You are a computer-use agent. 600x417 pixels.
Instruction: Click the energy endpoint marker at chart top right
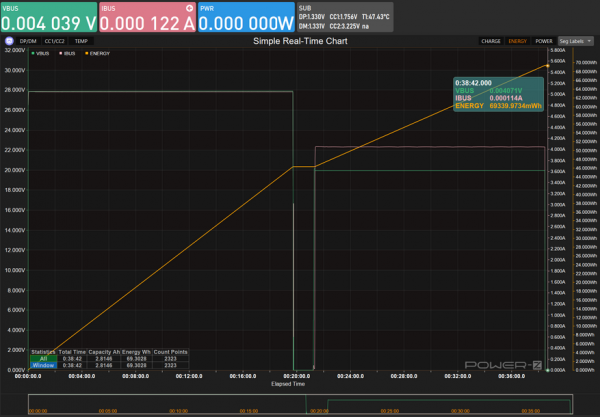point(548,66)
